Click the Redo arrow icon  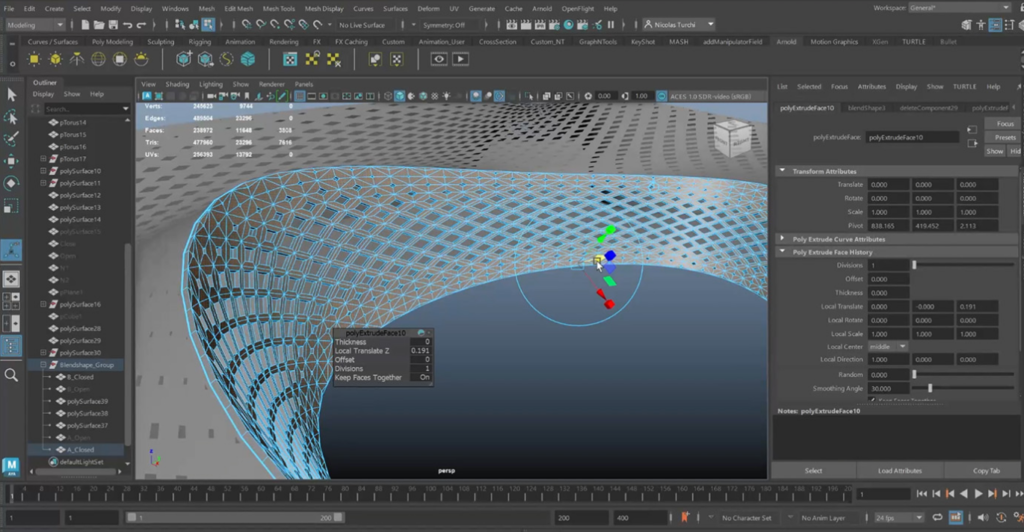pos(142,25)
